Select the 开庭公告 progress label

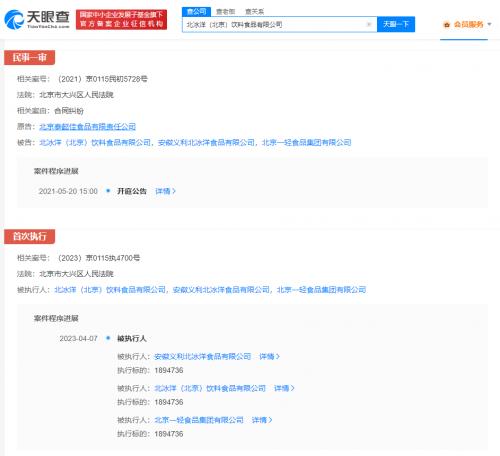tap(132, 191)
